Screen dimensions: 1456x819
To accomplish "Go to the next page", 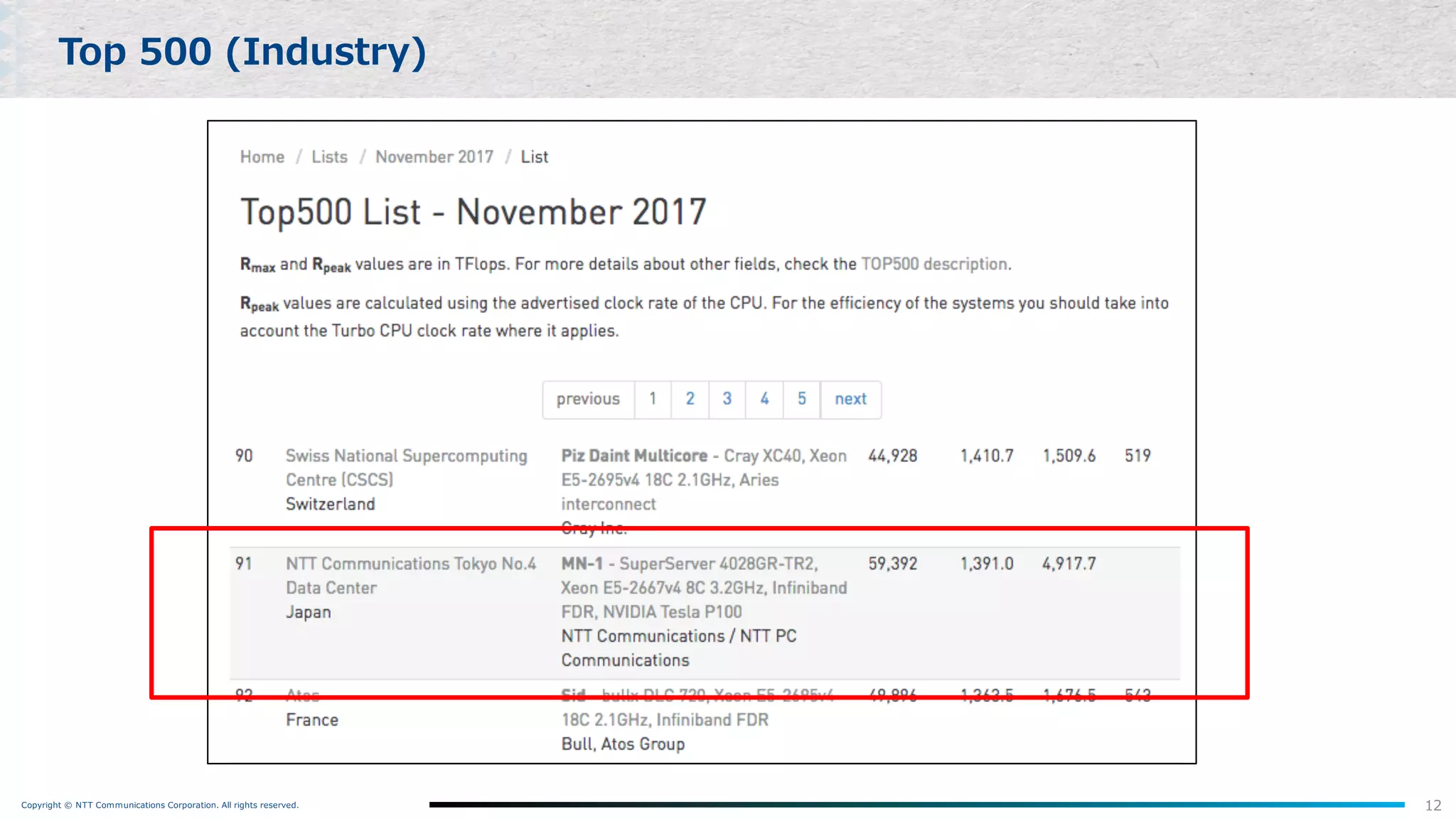I will [850, 399].
